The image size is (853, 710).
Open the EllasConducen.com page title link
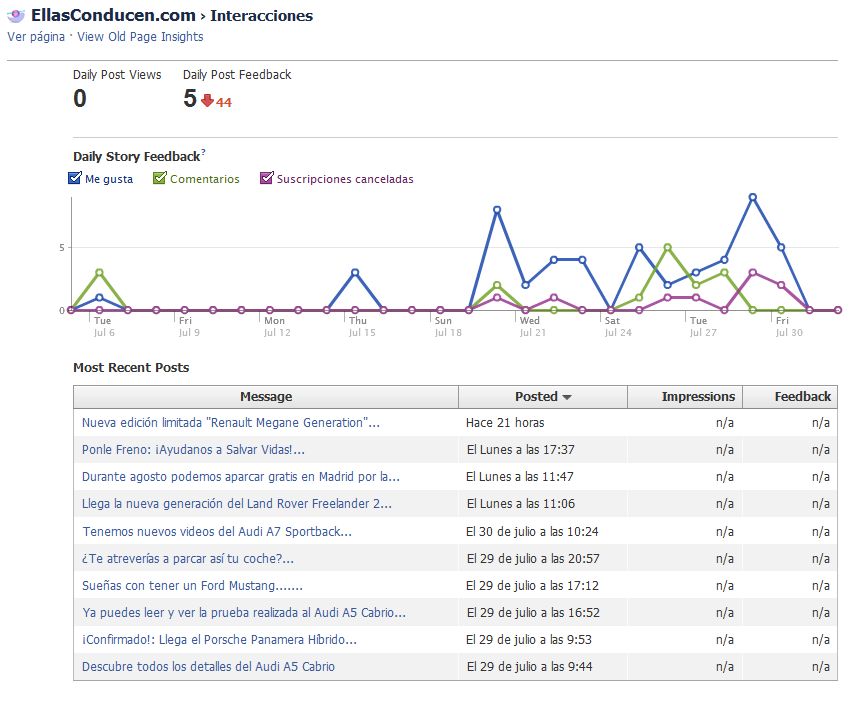pos(113,15)
